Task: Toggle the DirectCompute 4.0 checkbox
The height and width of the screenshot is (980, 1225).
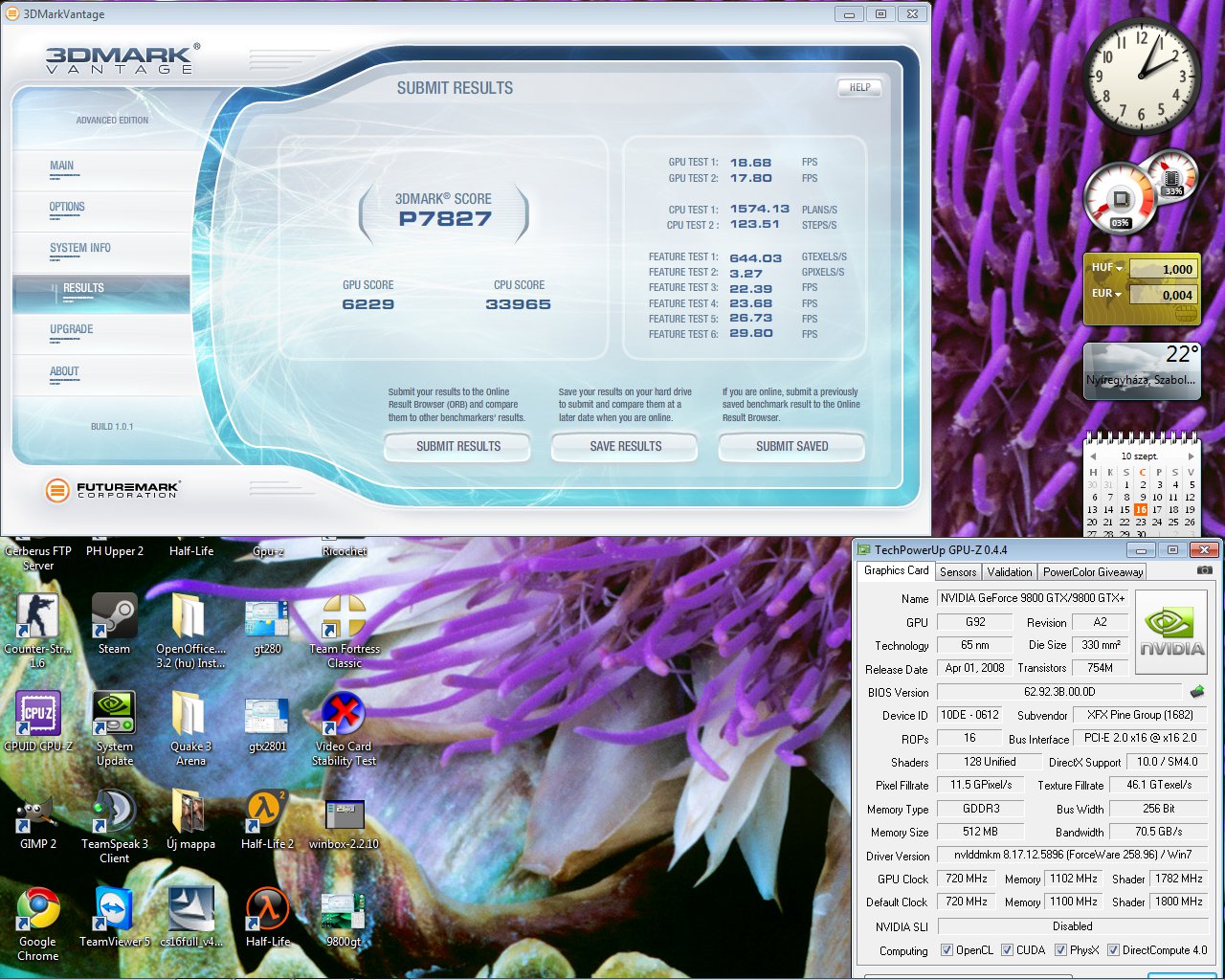Action: coord(1113,950)
